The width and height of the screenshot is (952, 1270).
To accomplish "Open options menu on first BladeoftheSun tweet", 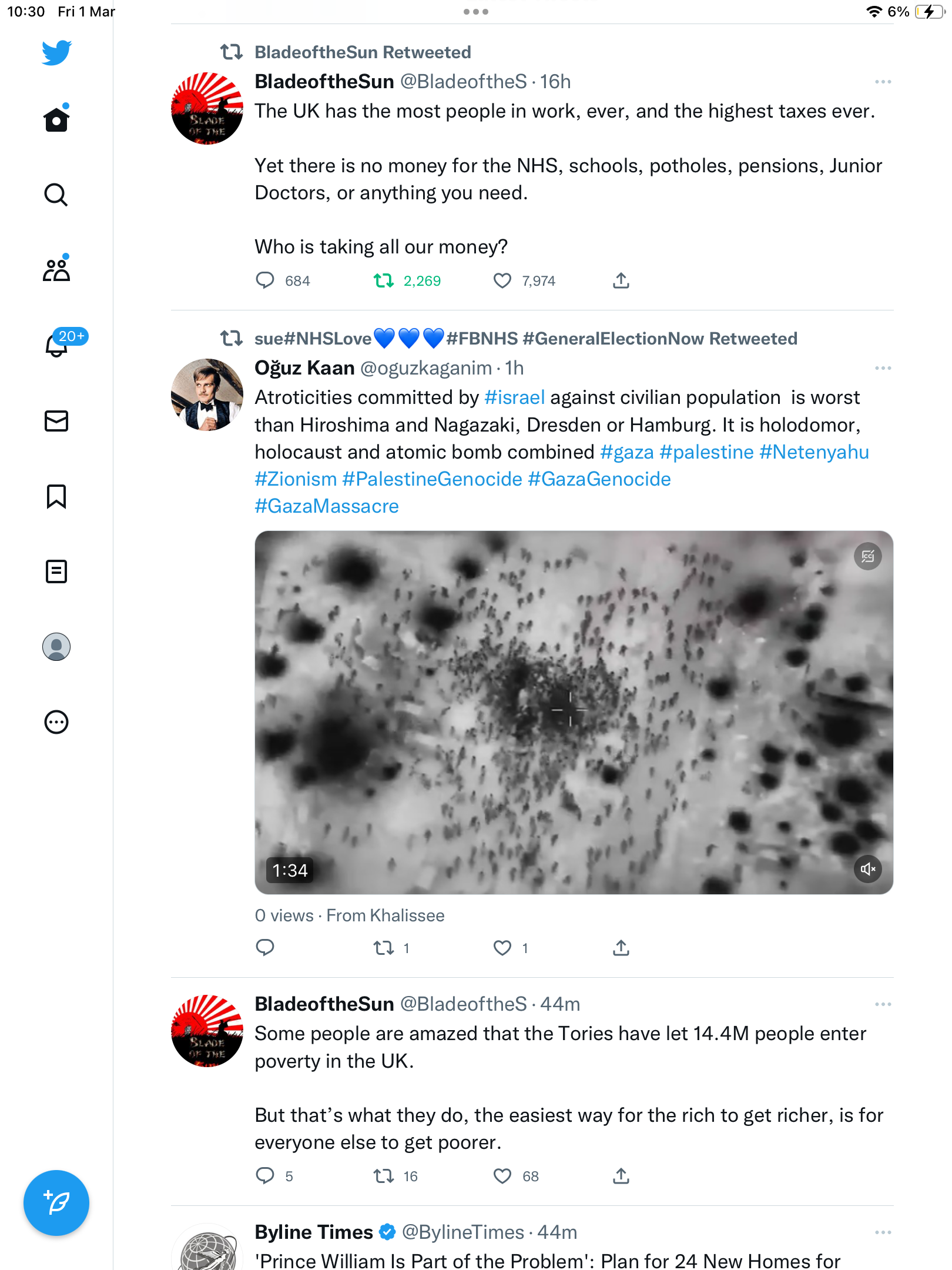I will [883, 82].
